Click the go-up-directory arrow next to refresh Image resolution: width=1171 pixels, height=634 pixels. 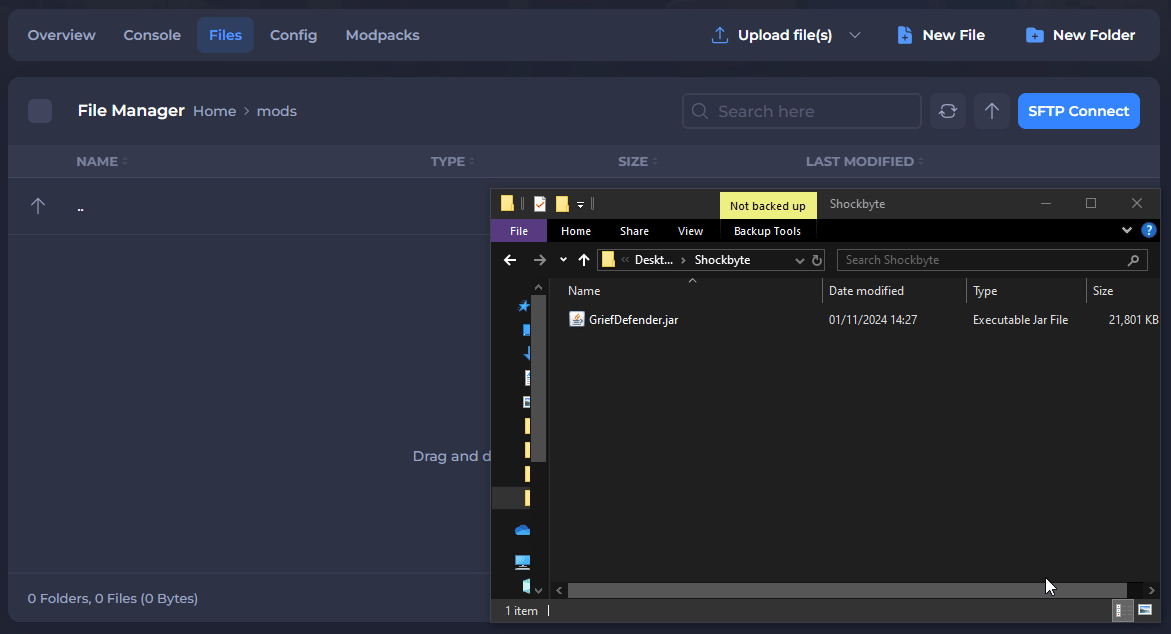click(992, 111)
